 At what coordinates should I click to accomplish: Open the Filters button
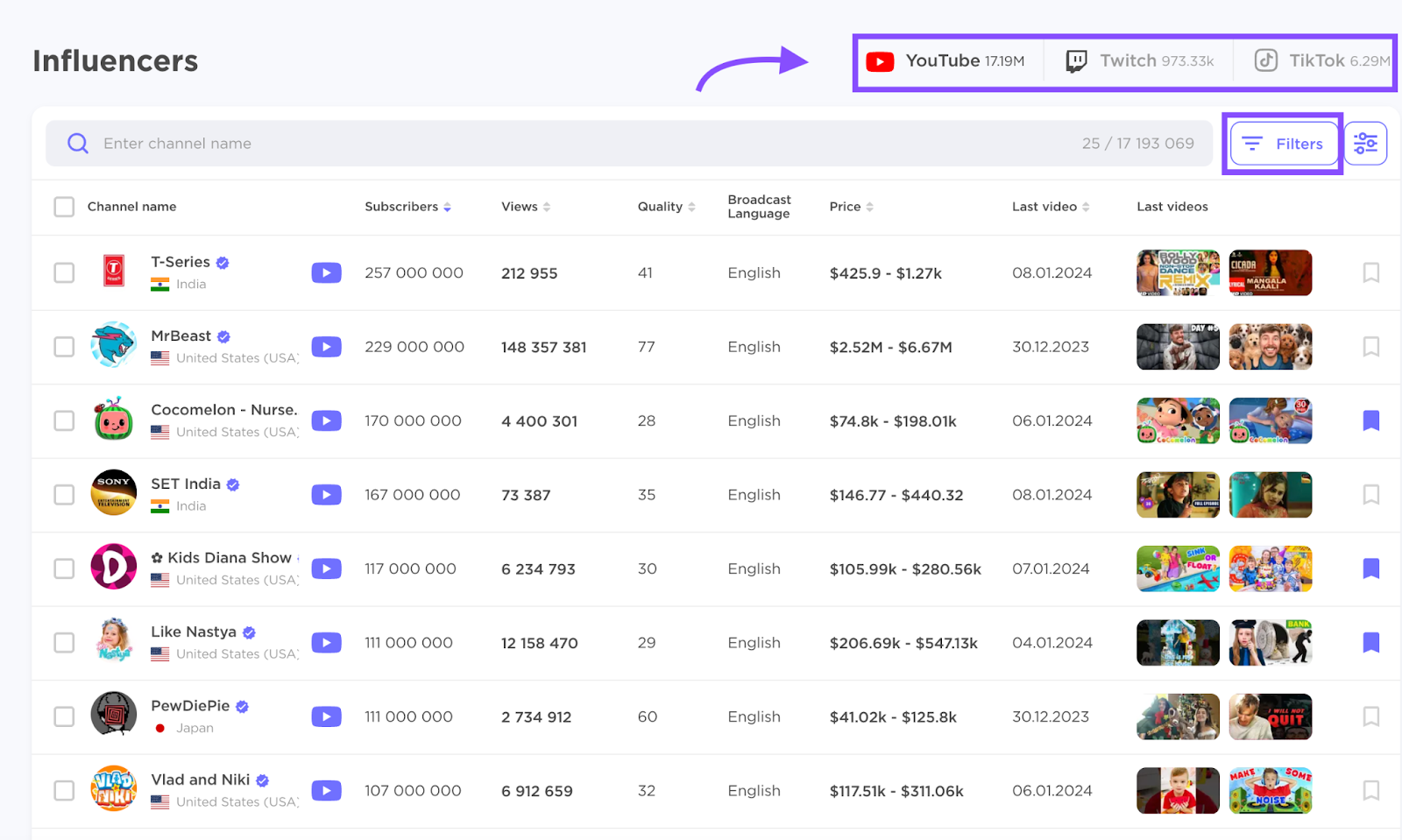1284,144
